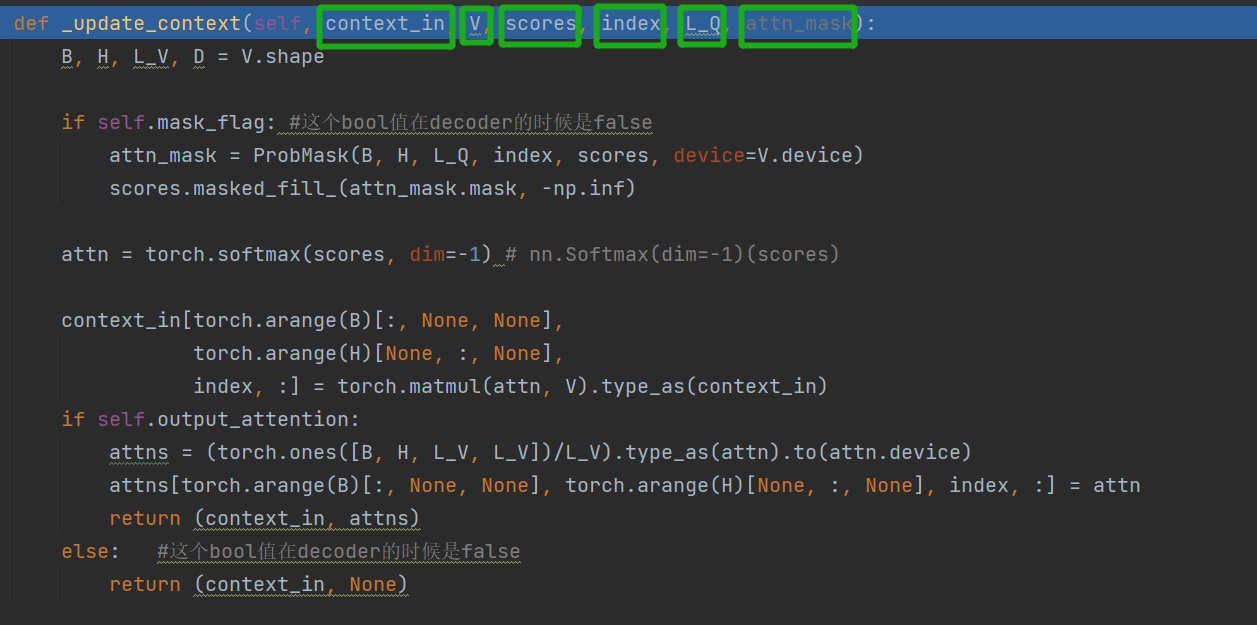
Task: Click the -np.inf value
Action: click(x=583, y=189)
